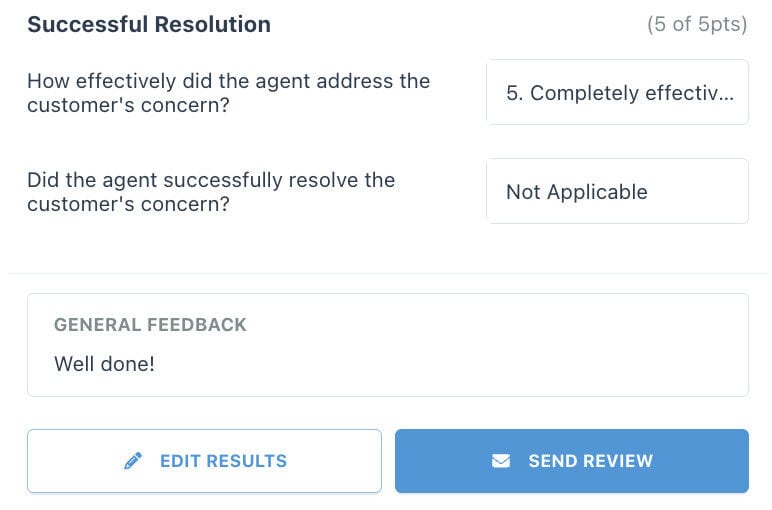Viewport: 772px width, 510px height.
Task: Send the review with Send Review button
Action: pyautogui.click(x=572, y=461)
